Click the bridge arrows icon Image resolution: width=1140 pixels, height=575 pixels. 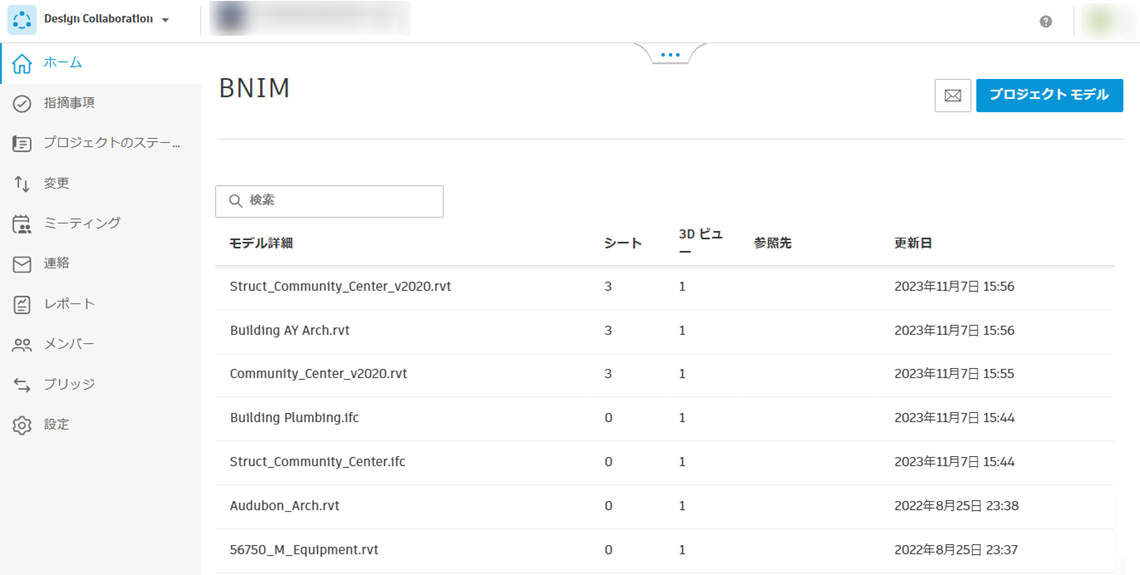click(22, 385)
